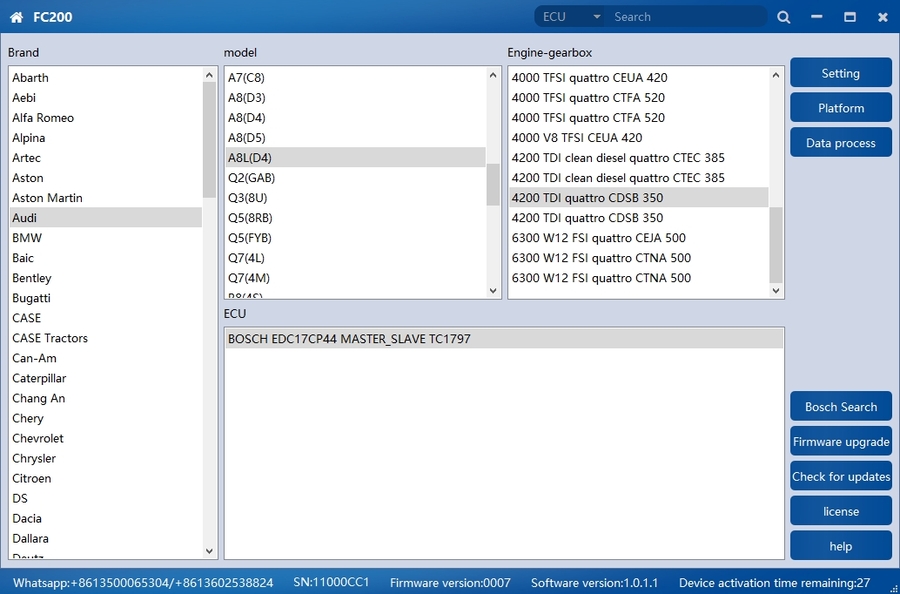Click the magnifier search icon
The image size is (900, 594).
[x=784, y=17]
